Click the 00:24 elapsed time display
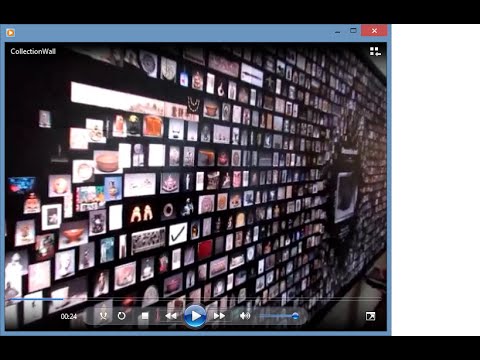 (69, 316)
